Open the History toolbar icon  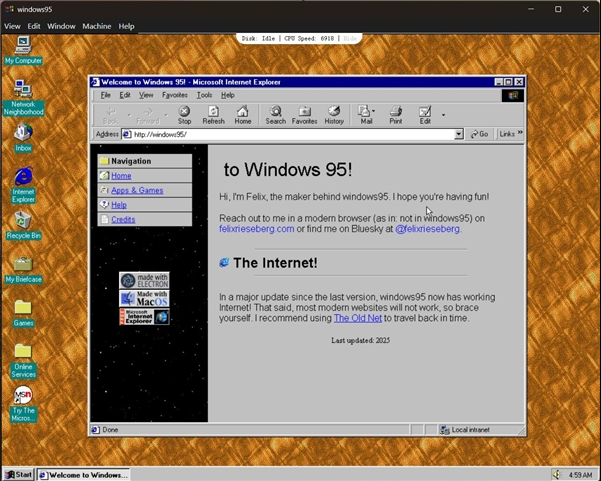coord(334,114)
